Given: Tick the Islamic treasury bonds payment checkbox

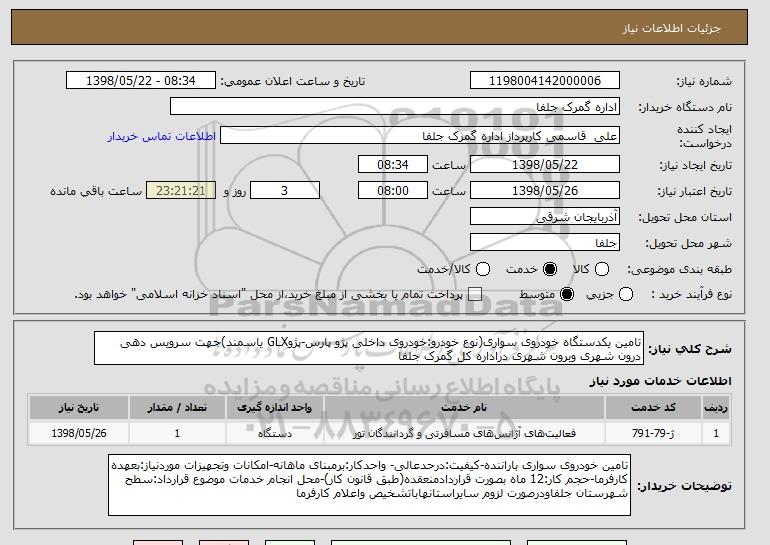Looking at the screenshot, I should click(475, 295).
